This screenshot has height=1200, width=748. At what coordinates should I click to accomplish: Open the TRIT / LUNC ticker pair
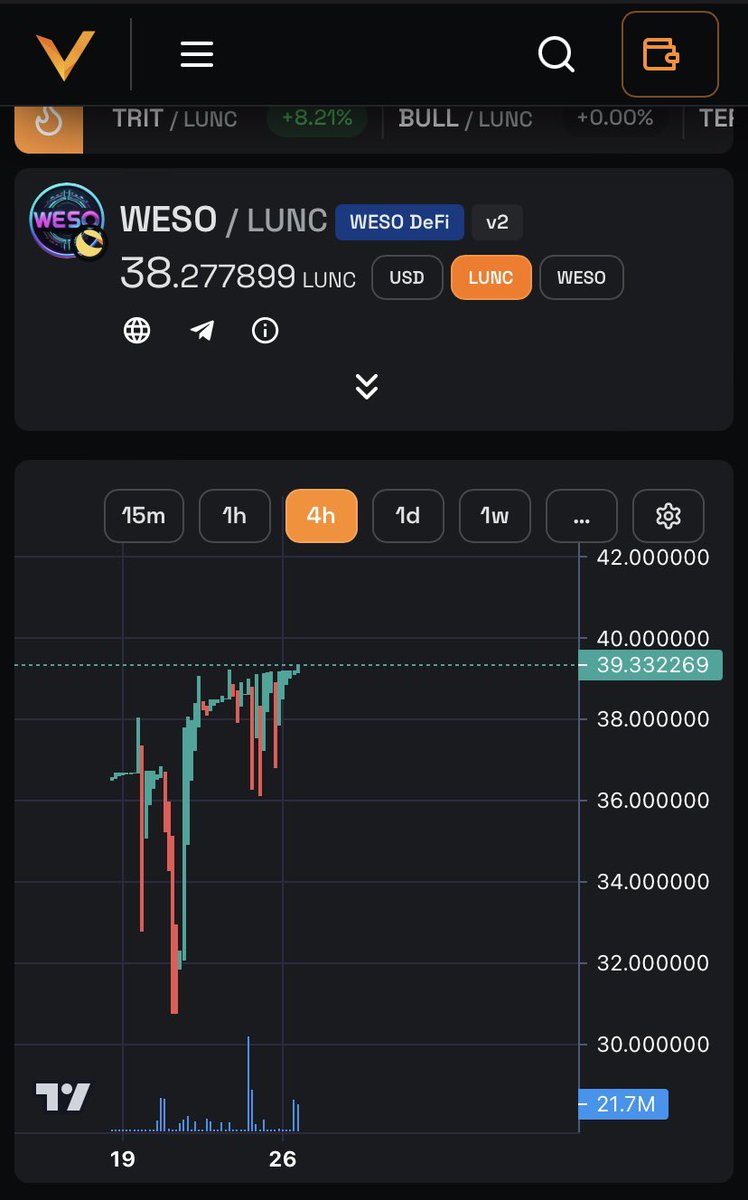[x=175, y=118]
